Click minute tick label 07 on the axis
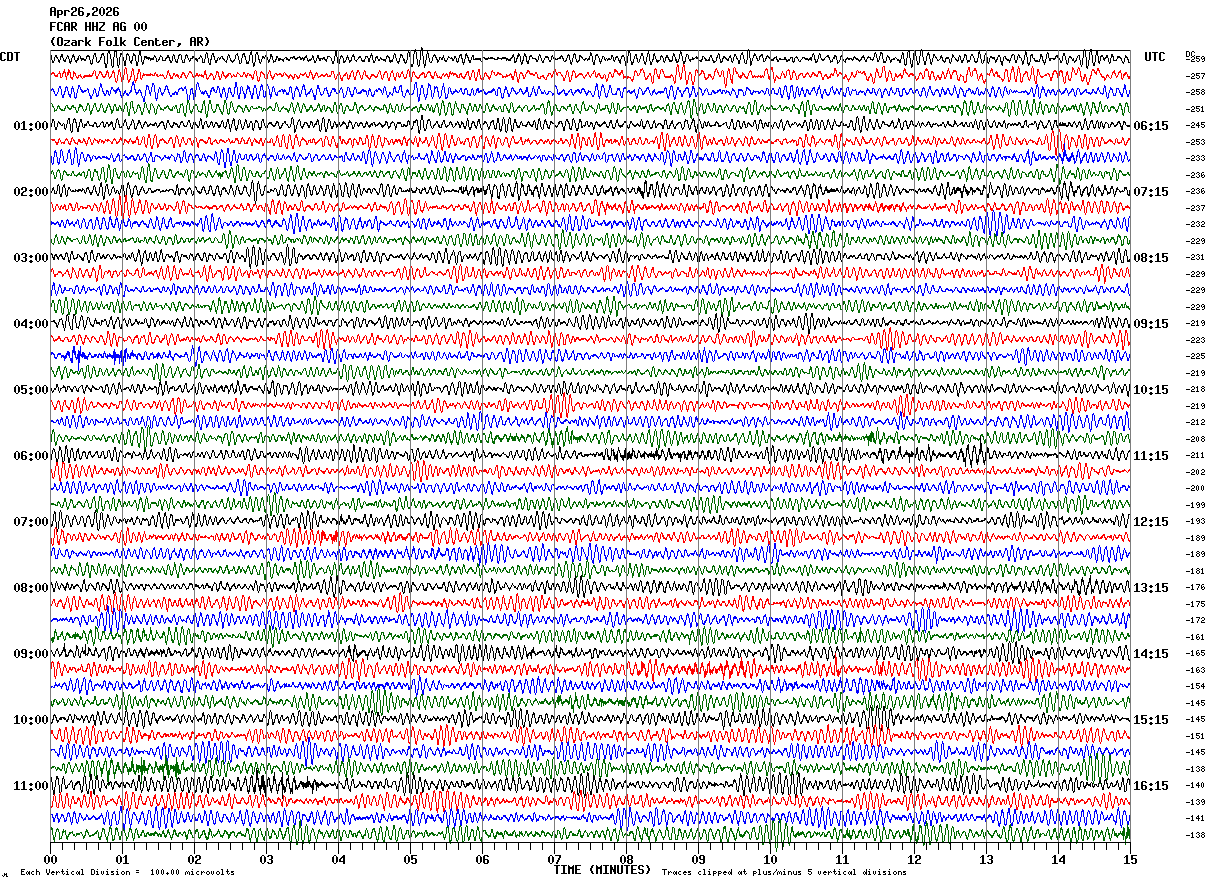 coord(554,859)
